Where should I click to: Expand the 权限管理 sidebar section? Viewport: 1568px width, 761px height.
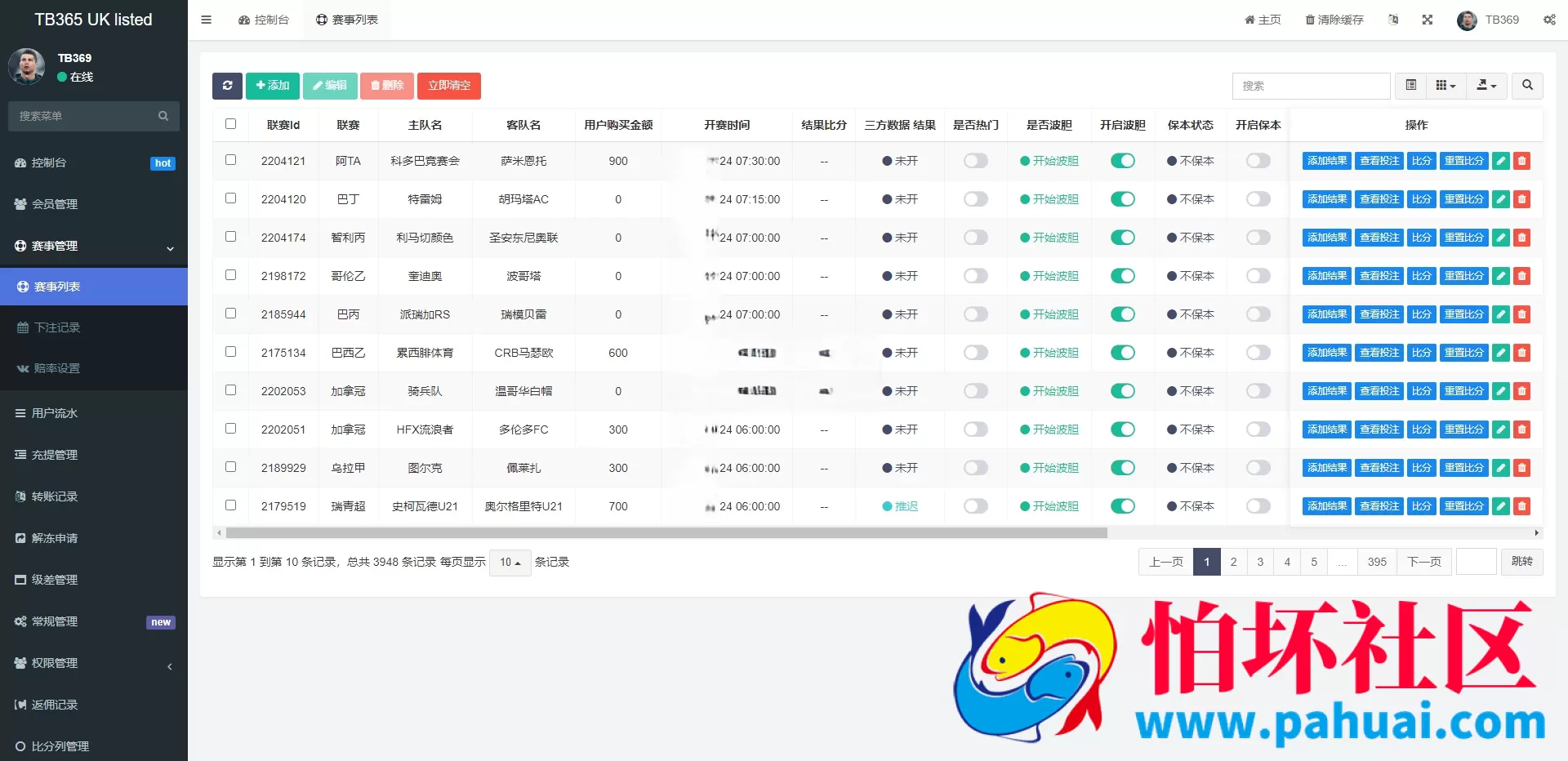(94, 664)
